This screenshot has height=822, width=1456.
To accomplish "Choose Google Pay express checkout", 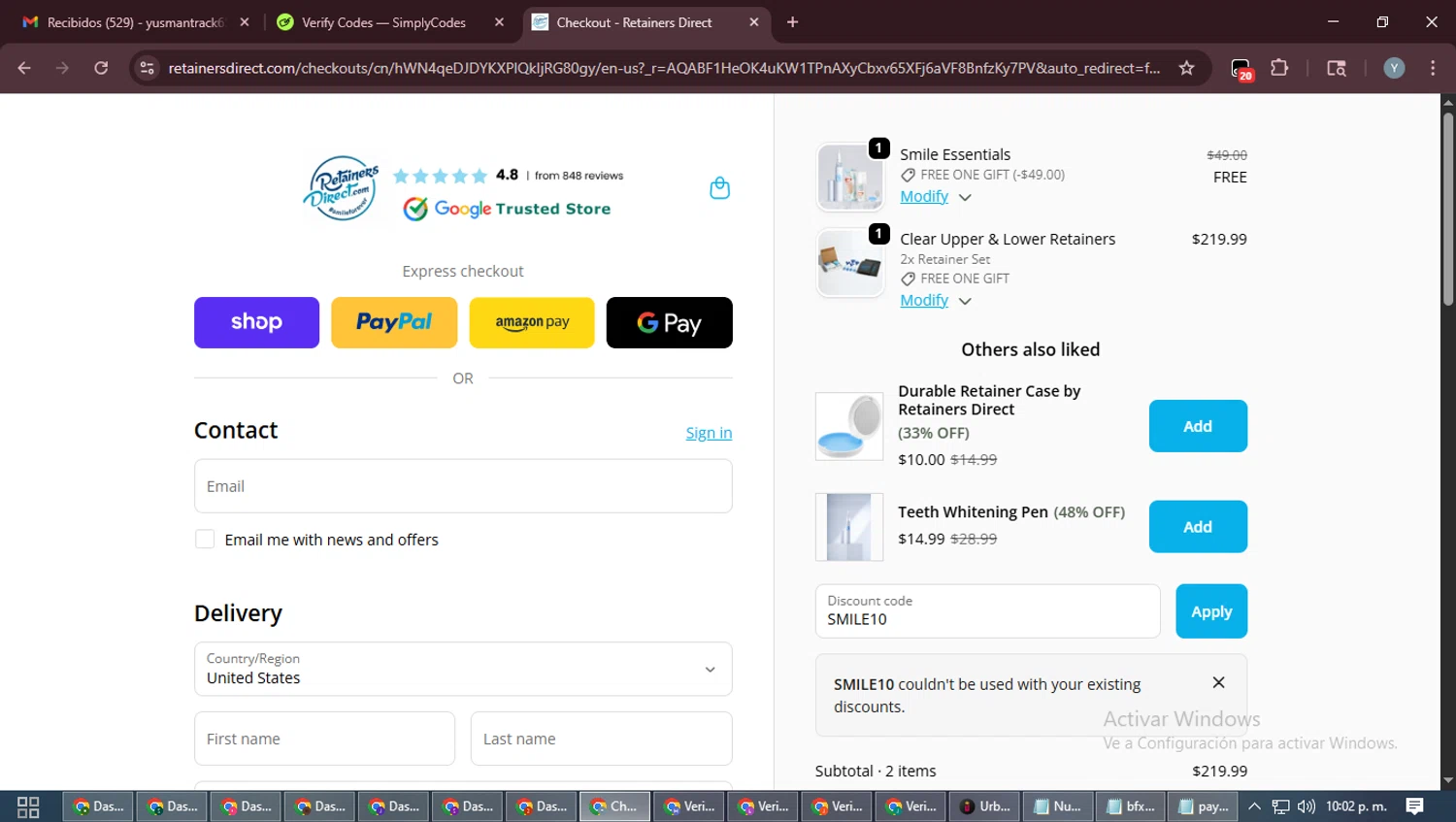I will click(670, 322).
